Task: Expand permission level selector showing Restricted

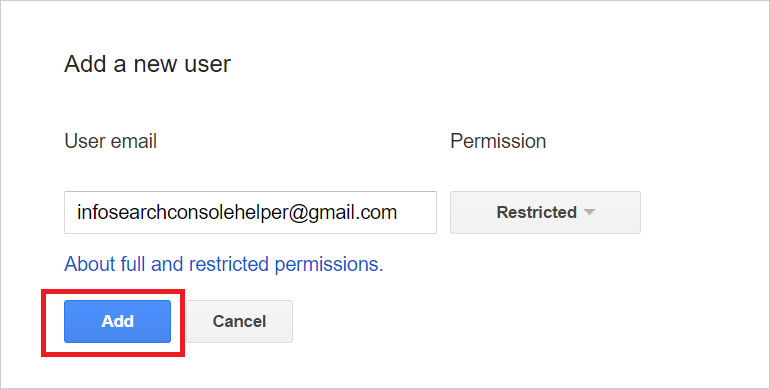Action: 545,212
